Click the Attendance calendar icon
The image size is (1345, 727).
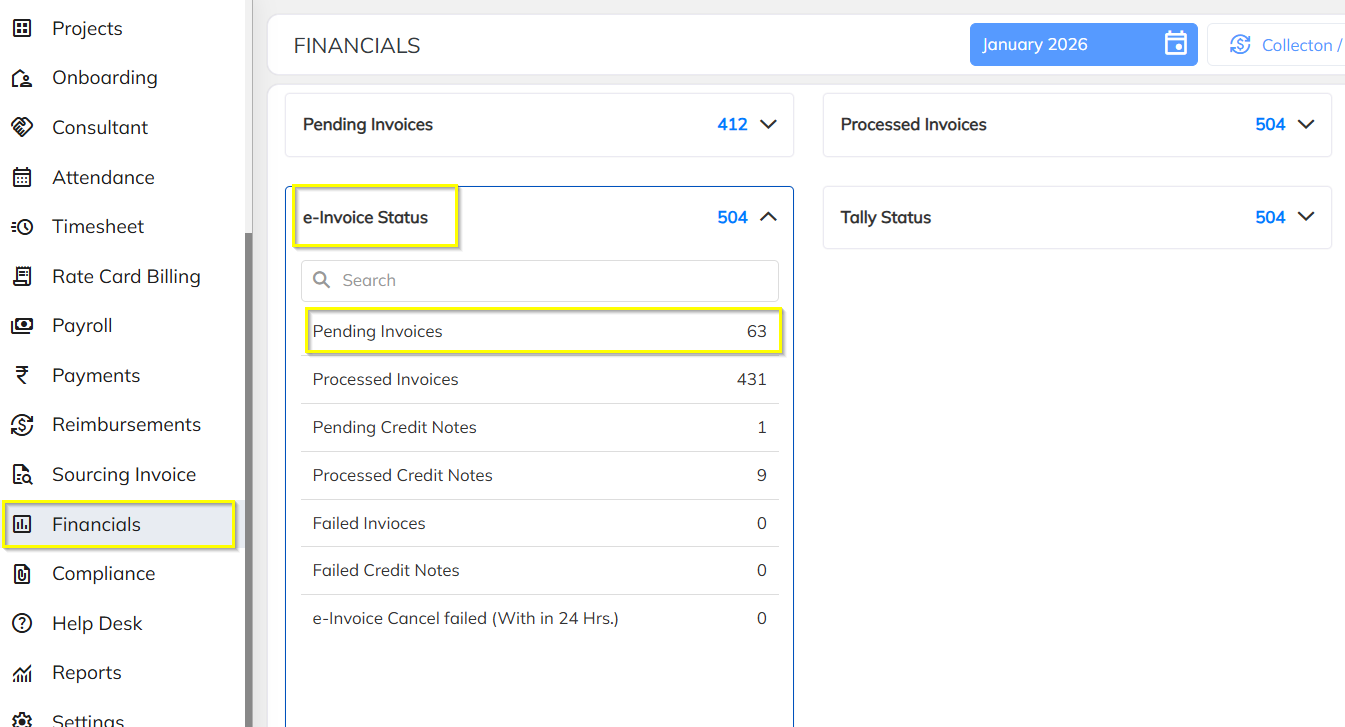pos(22,177)
